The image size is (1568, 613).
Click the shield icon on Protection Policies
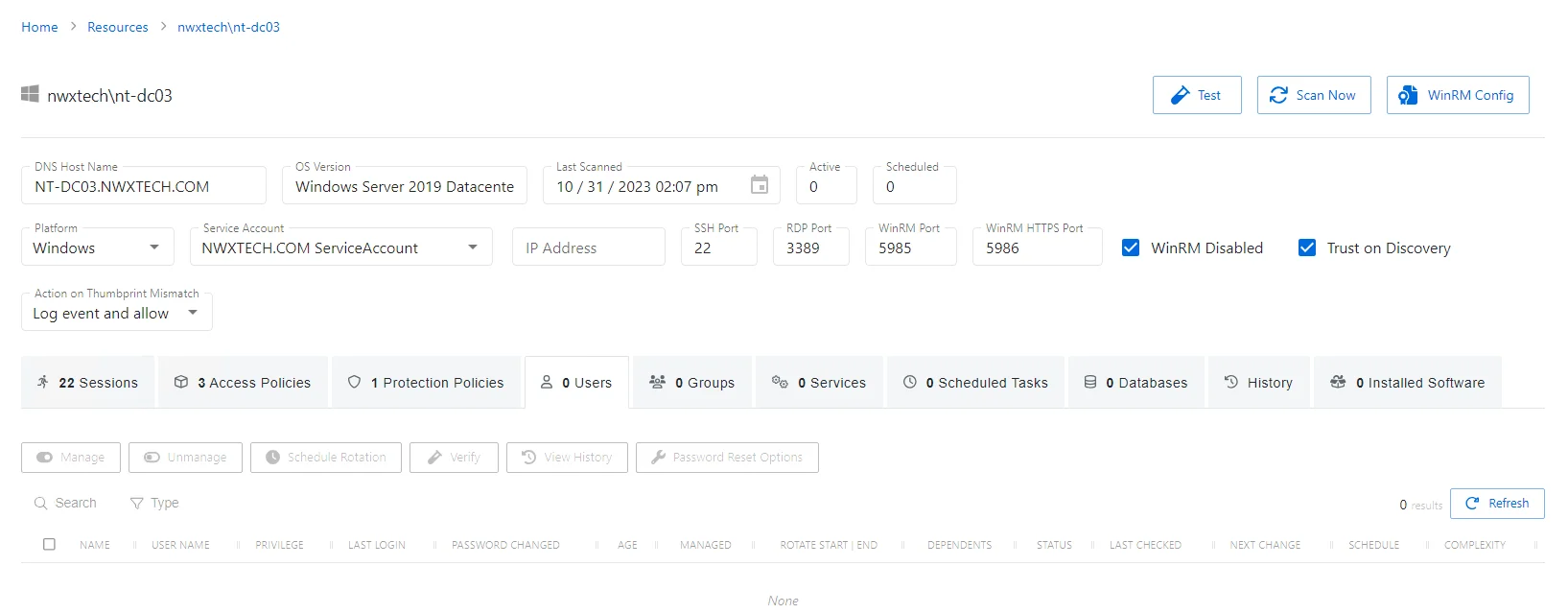click(x=354, y=382)
